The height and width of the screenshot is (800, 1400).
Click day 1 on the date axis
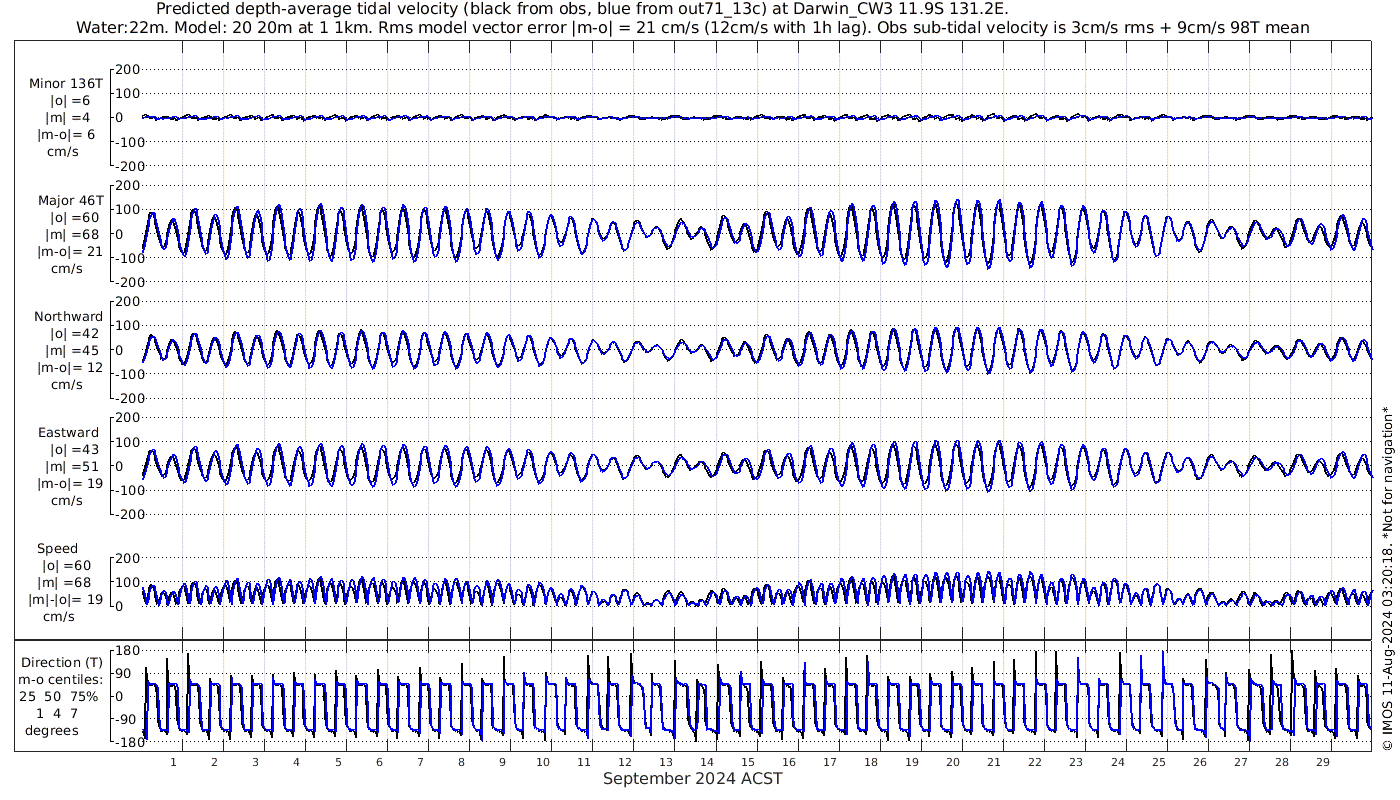click(x=174, y=762)
